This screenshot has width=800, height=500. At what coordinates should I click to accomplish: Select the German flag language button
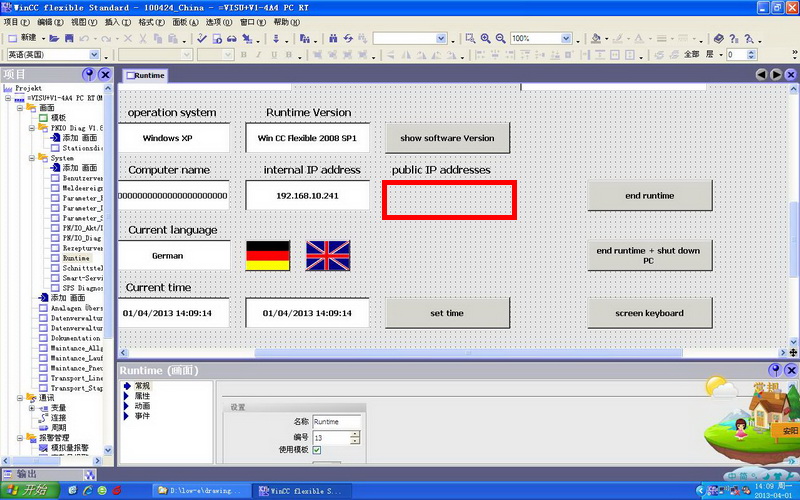pos(268,256)
